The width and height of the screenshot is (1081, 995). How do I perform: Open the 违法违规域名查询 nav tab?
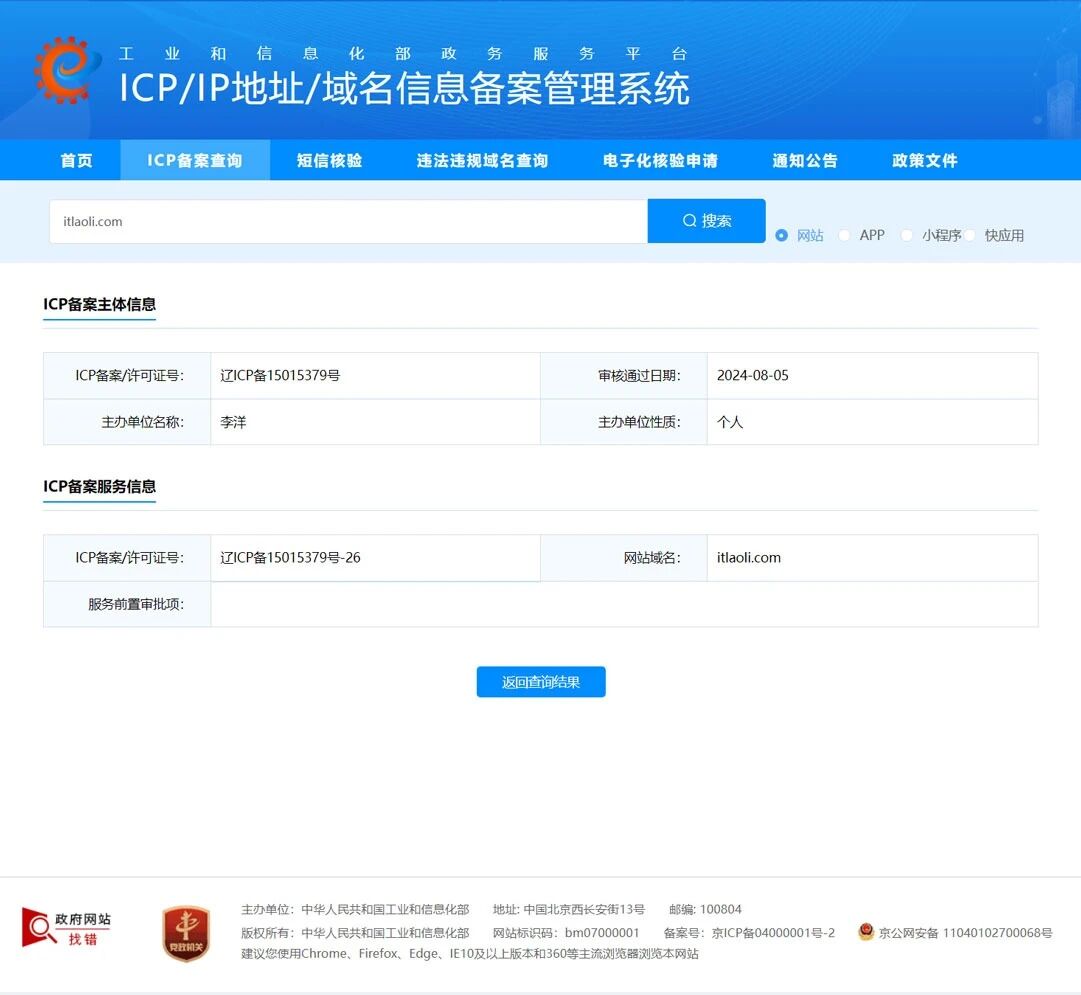483,161
